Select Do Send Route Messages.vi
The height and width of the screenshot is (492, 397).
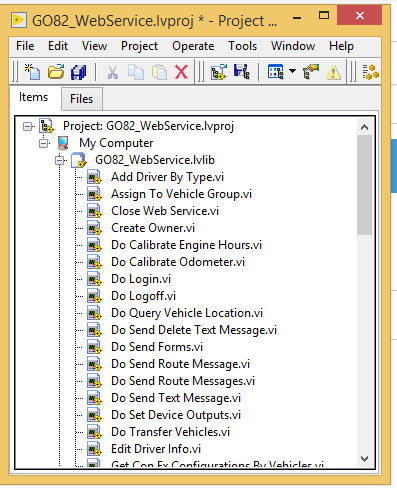183,381
